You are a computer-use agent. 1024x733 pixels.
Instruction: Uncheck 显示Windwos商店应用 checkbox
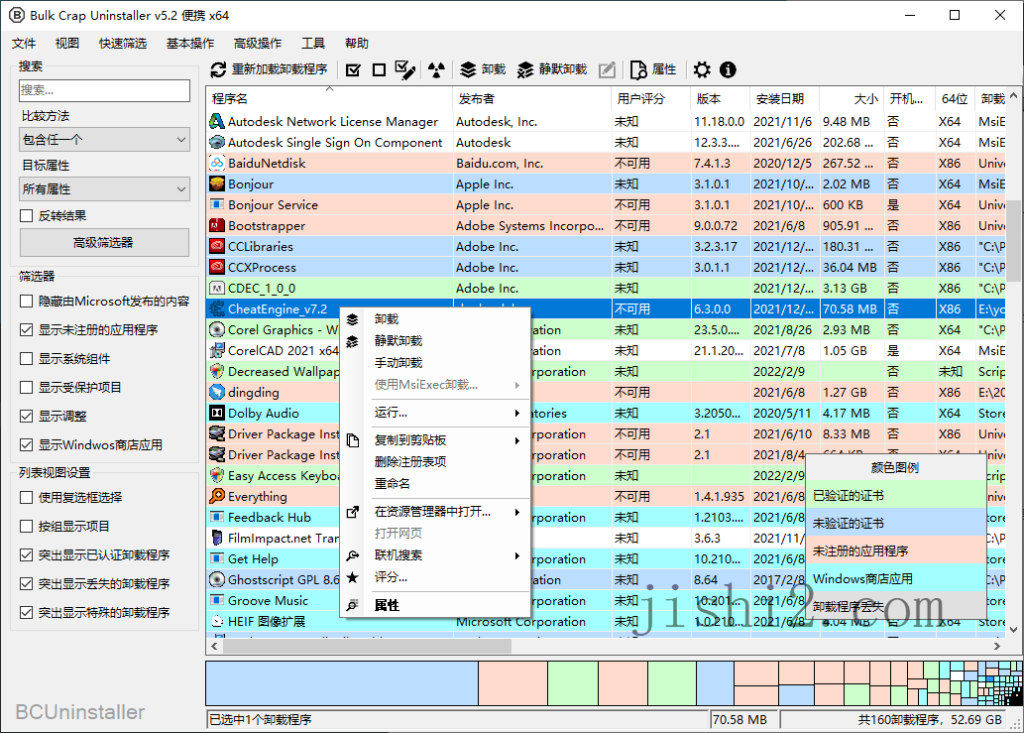click(27, 445)
